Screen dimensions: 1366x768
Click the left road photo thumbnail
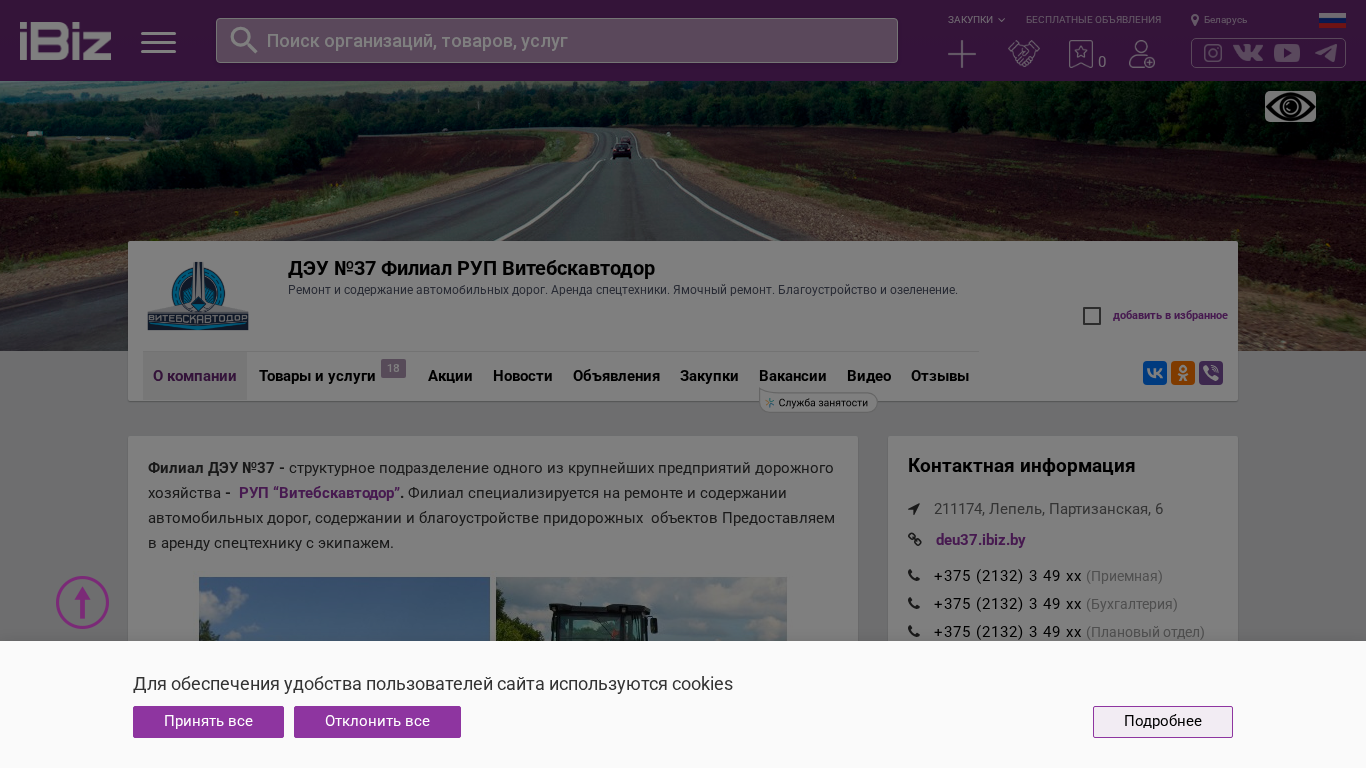[344, 609]
